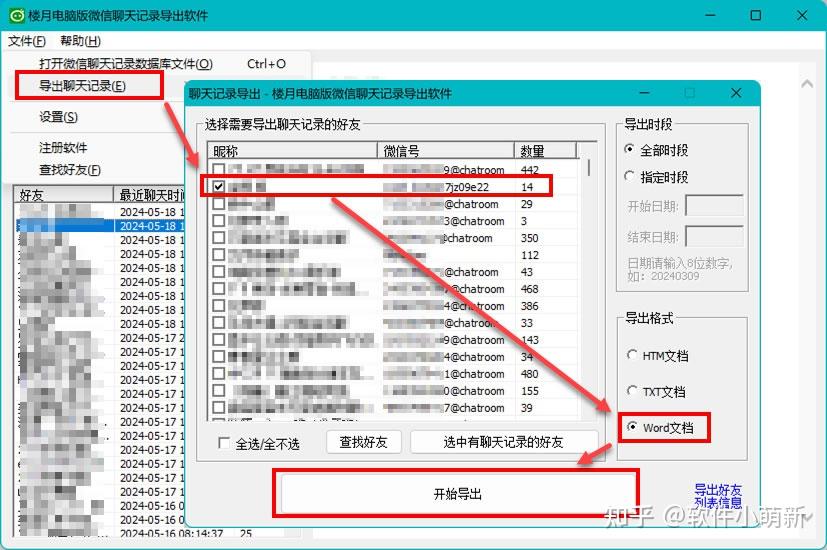Click the scroll-up arrow in main window panel

click(x=807, y=83)
